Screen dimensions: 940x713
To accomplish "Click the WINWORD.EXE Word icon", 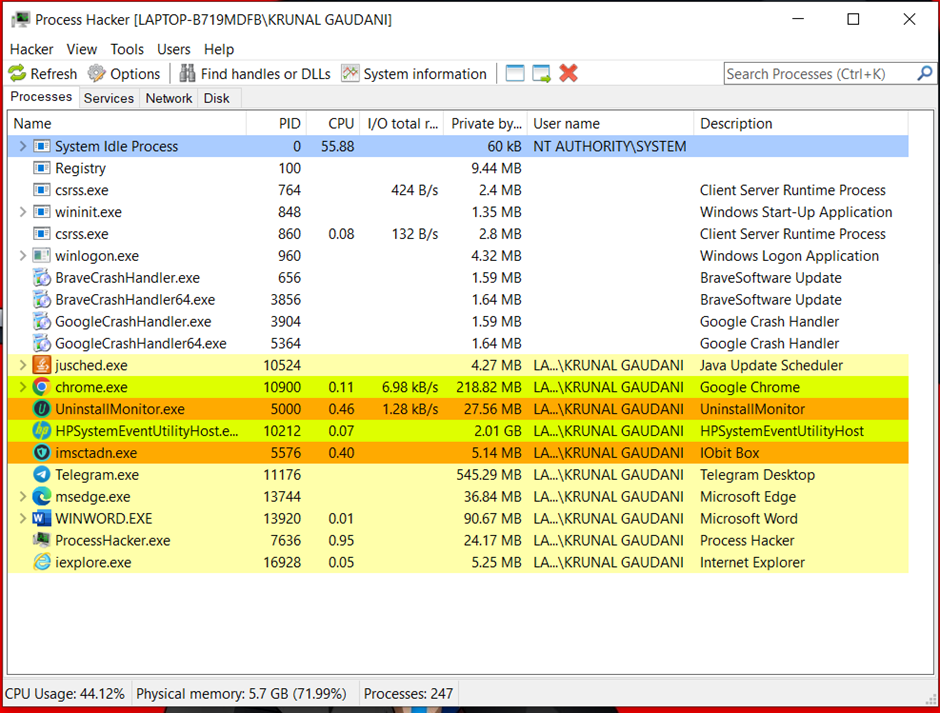I will point(41,518).
